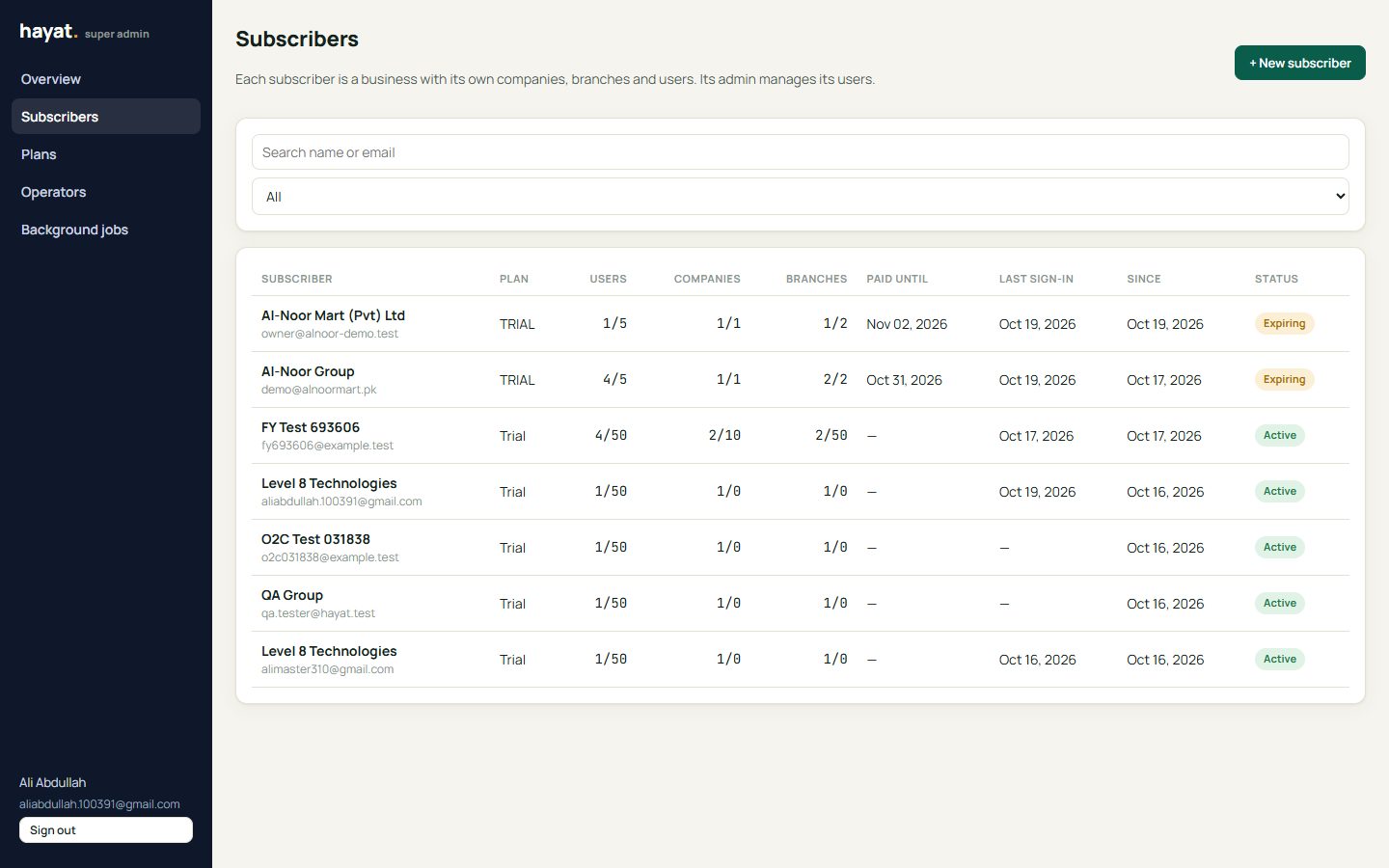The image size is (1389, 868).
Task: Click Active badge for QA Group
Action: 1279,604
